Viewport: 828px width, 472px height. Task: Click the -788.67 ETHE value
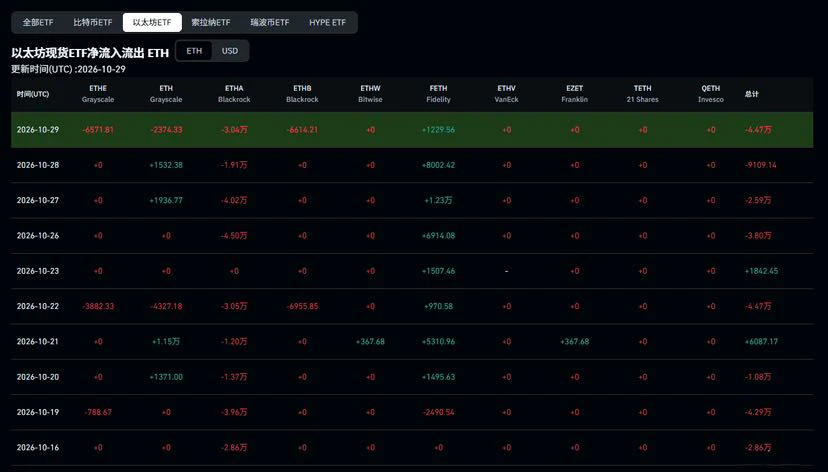98,412
